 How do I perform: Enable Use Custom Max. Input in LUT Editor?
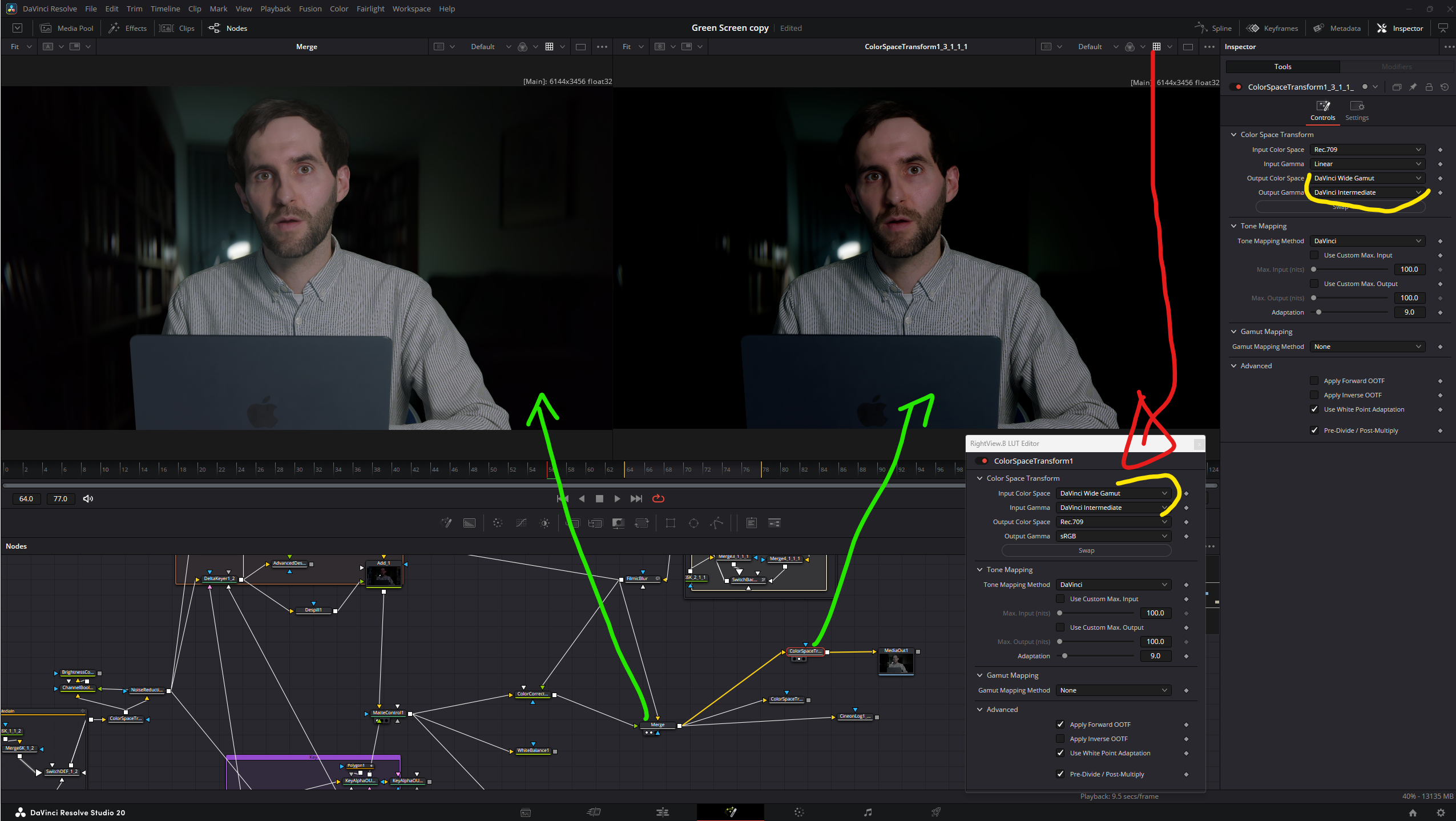pyautogui.click(x=1060, y=599)
